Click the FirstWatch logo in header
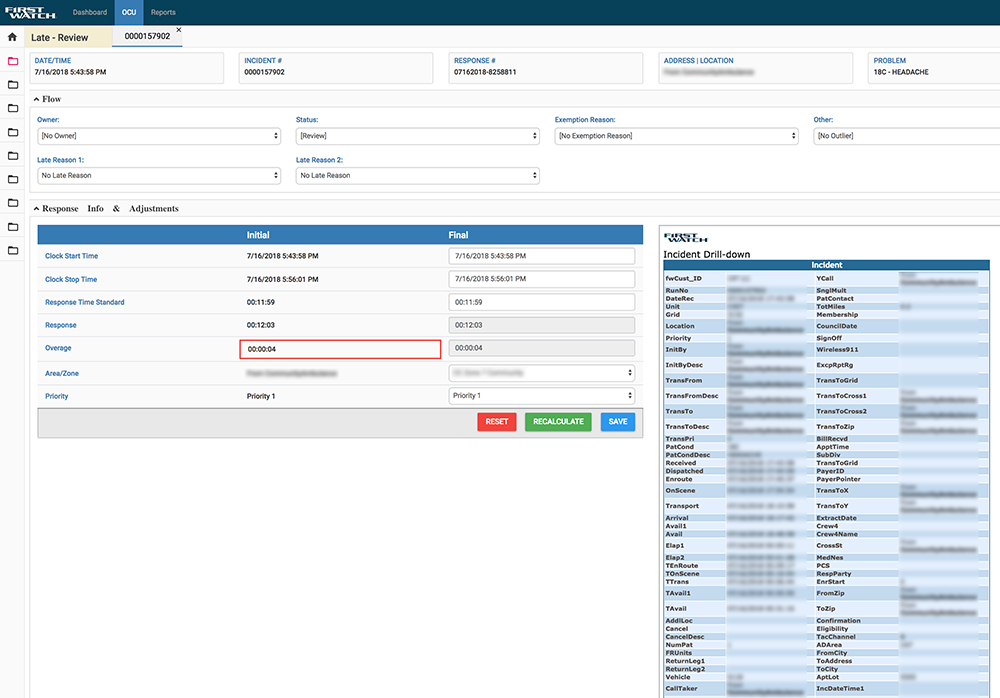This screenshot has height=698, width=1000. pyautogui.click(x=29, y=12)
